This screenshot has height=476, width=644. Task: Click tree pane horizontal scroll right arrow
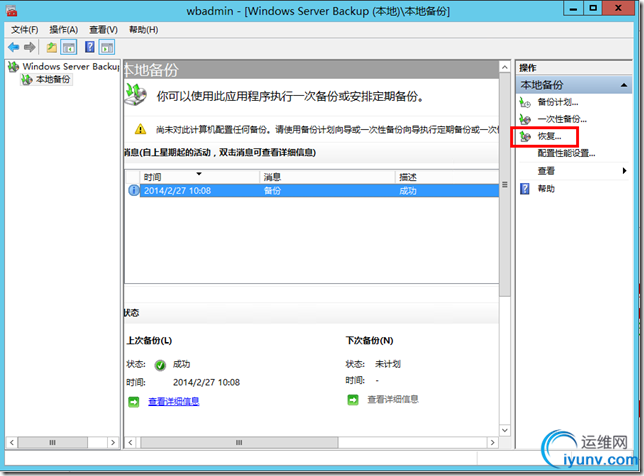coord(113,442)
